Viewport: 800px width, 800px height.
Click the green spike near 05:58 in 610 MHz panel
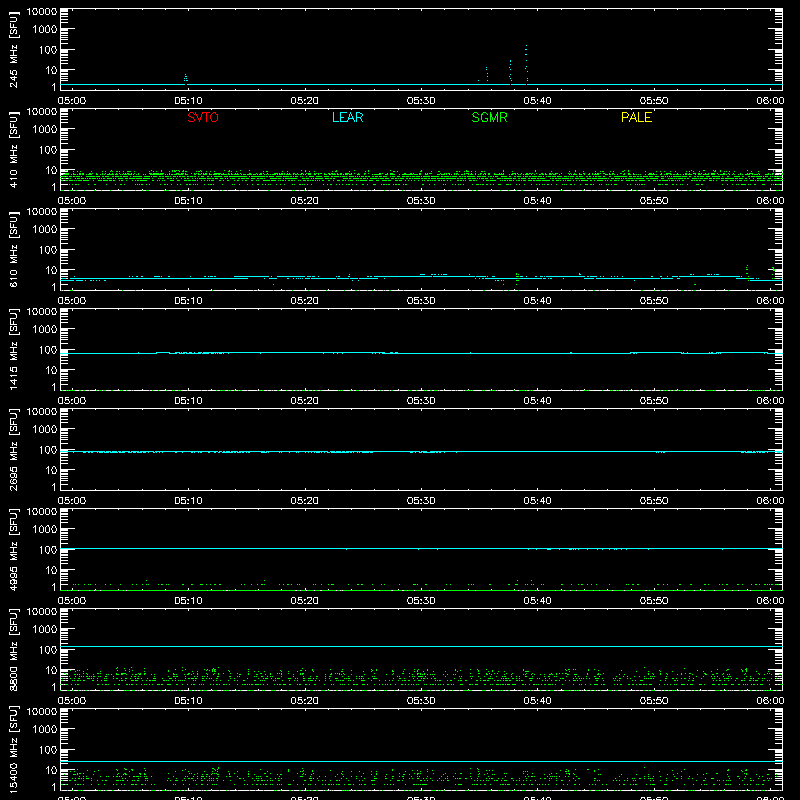tap(747, 272)
